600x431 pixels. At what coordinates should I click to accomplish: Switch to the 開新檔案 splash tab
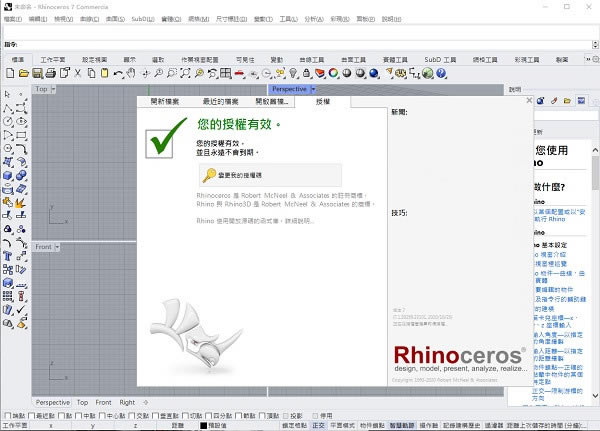pyautogui.click(x=165, y=101)
